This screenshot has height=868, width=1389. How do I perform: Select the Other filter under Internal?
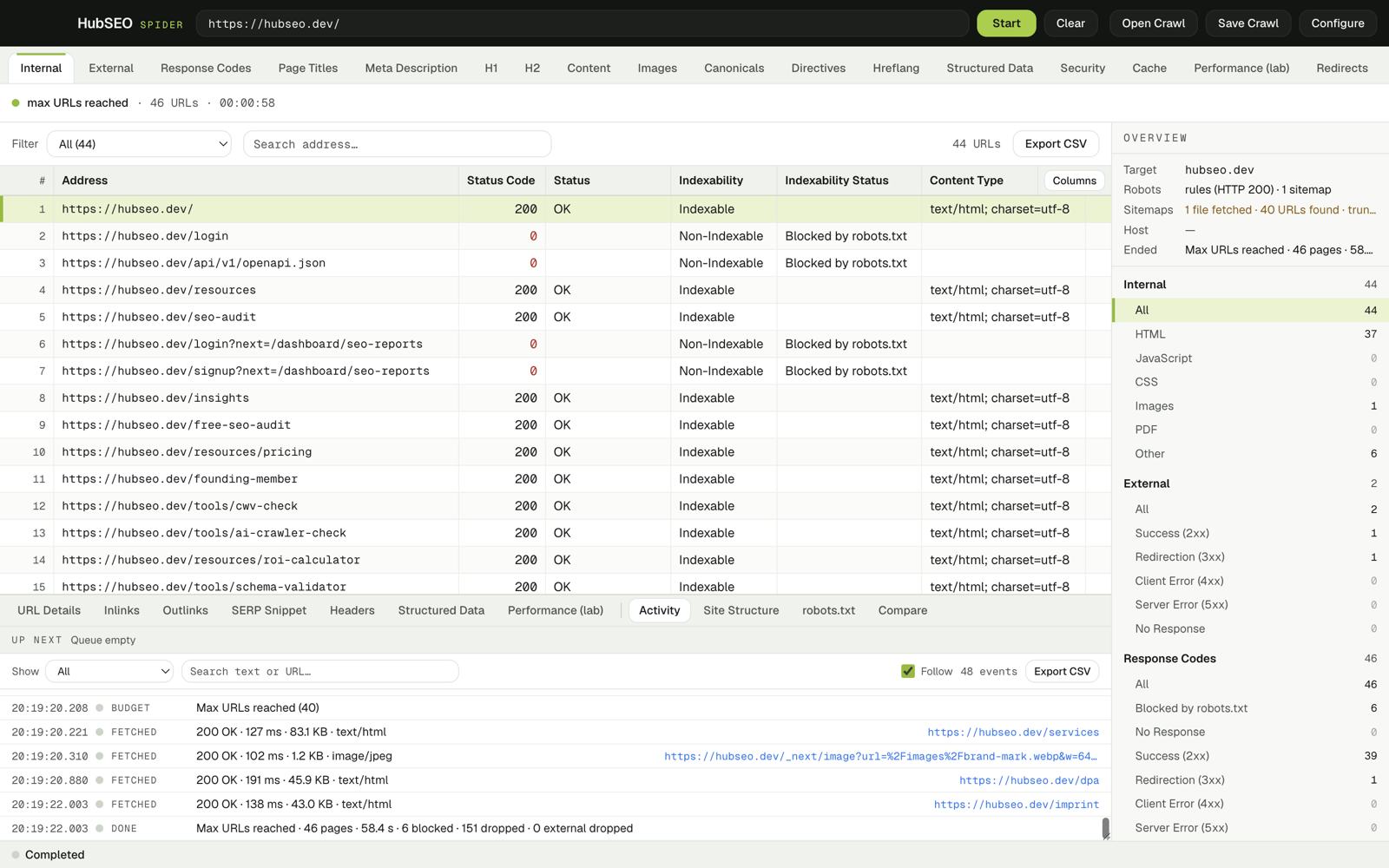coord(1250,454)
